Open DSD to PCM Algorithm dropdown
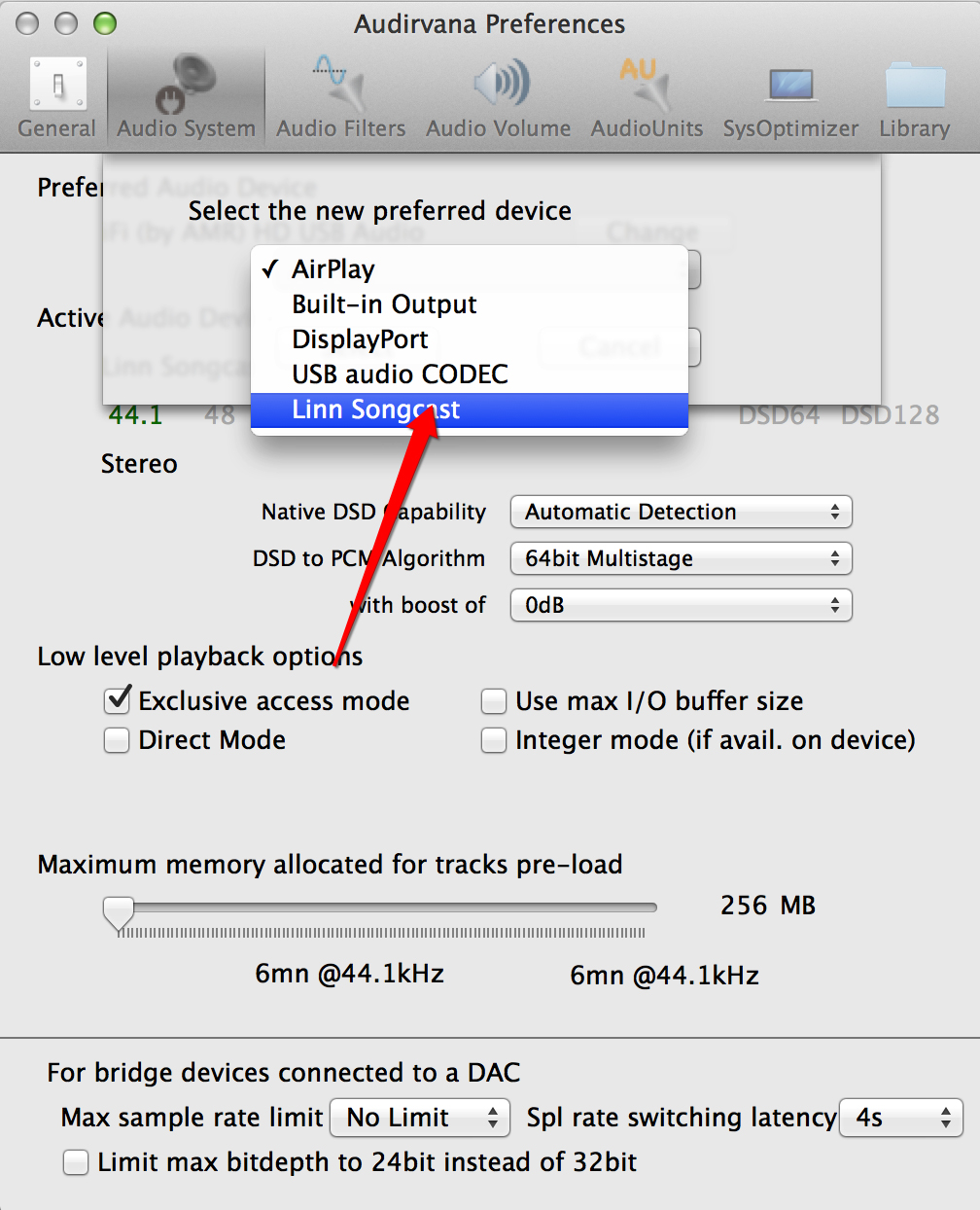 click(x=681, y=558)
